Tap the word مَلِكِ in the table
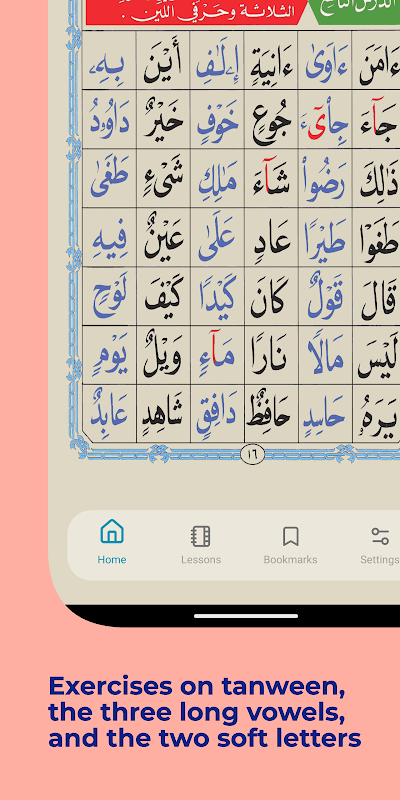This screenshot has height=800, width=400. pos(217,180)
